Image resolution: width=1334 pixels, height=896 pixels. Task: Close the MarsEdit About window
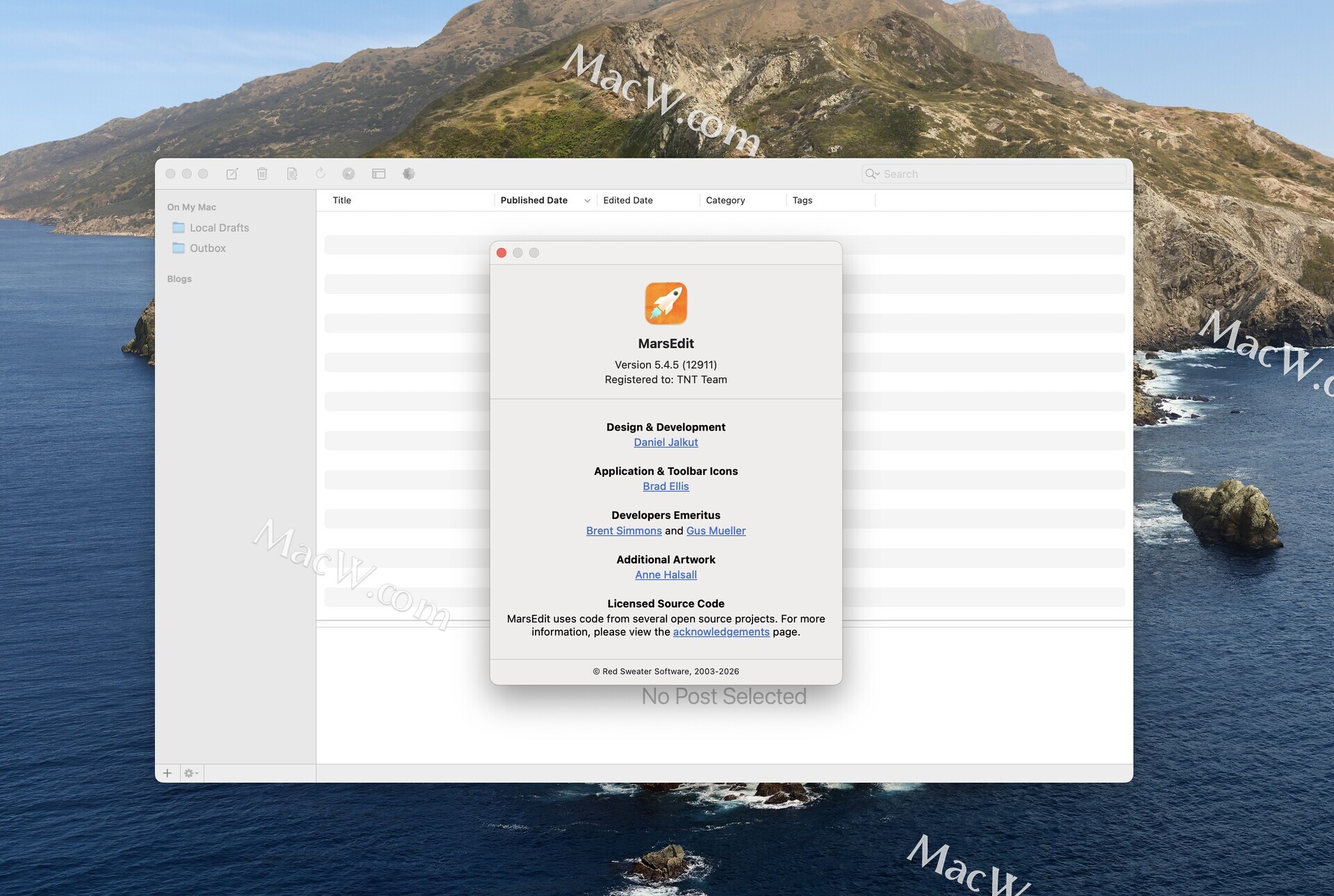click(x=502, y=253)
